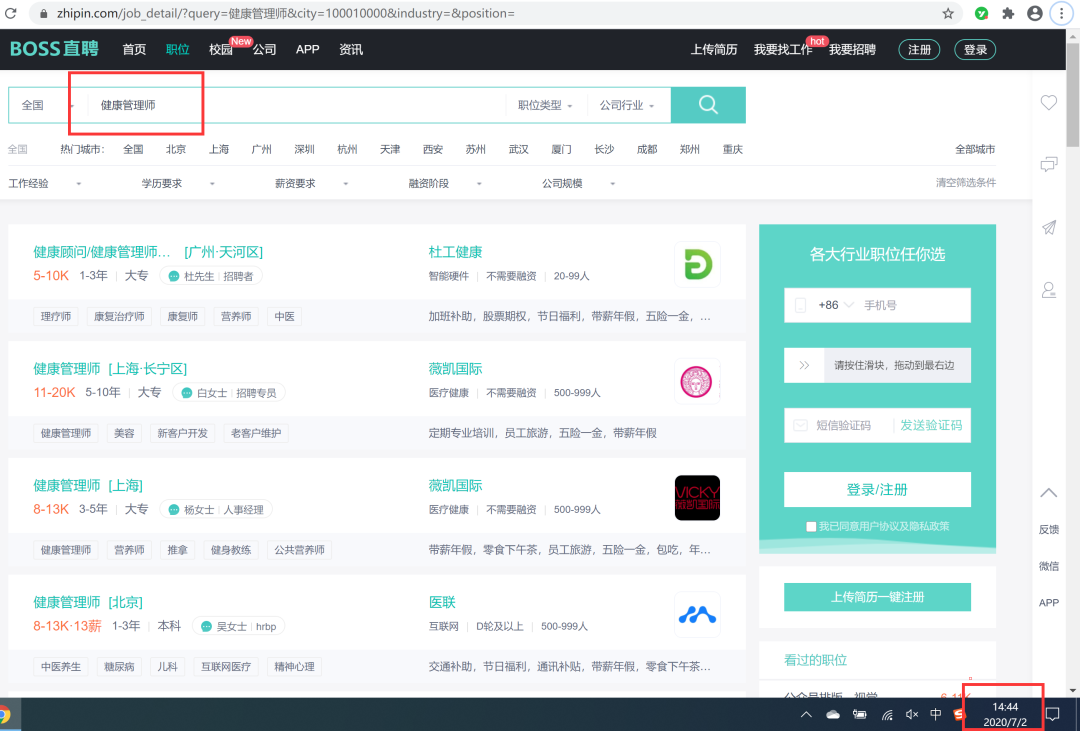Click the 注册 button in the header
This screenshot has width=1080, height=731.
click(x=919, y=50)
